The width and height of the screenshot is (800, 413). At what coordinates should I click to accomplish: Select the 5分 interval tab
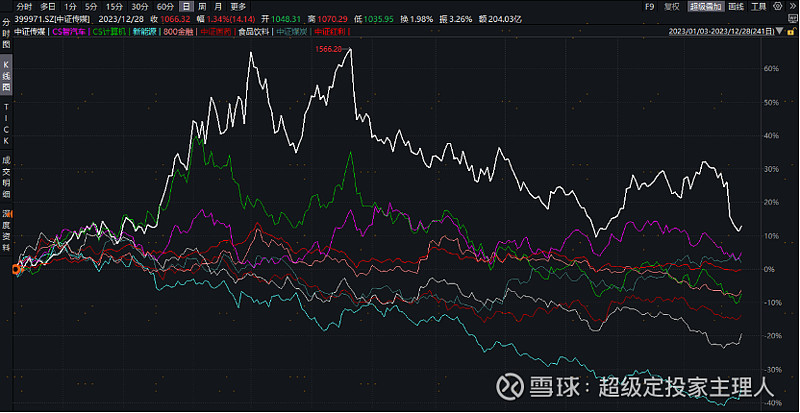pyautogui.click(x=91, y=7)
